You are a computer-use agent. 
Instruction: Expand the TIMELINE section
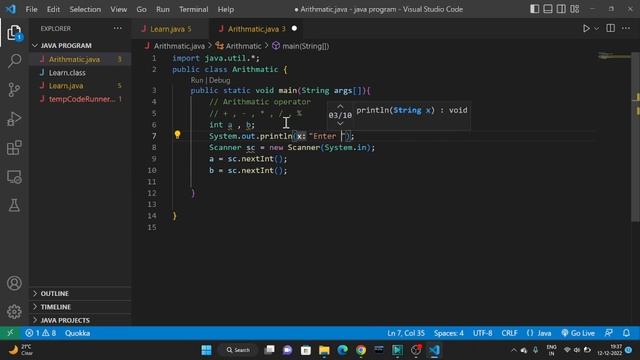click(x=80, y=307)
